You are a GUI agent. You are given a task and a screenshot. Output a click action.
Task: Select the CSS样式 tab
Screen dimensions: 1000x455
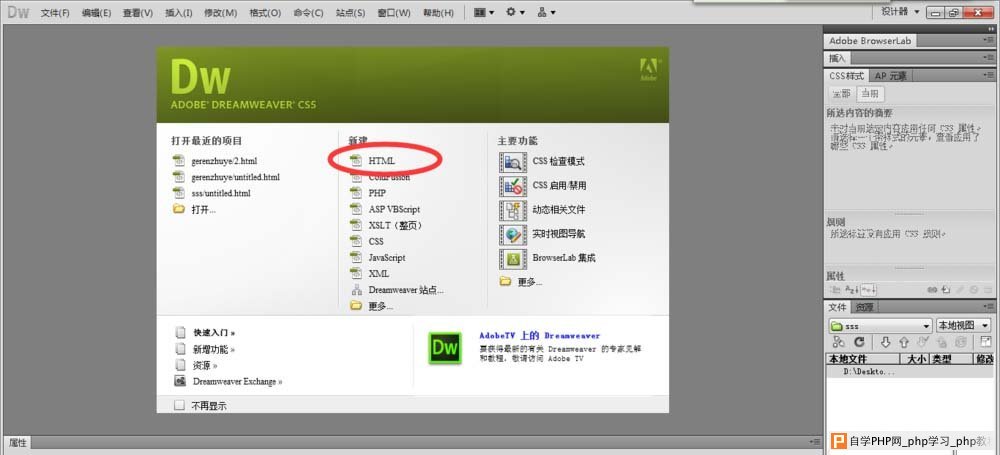[846, 76]
